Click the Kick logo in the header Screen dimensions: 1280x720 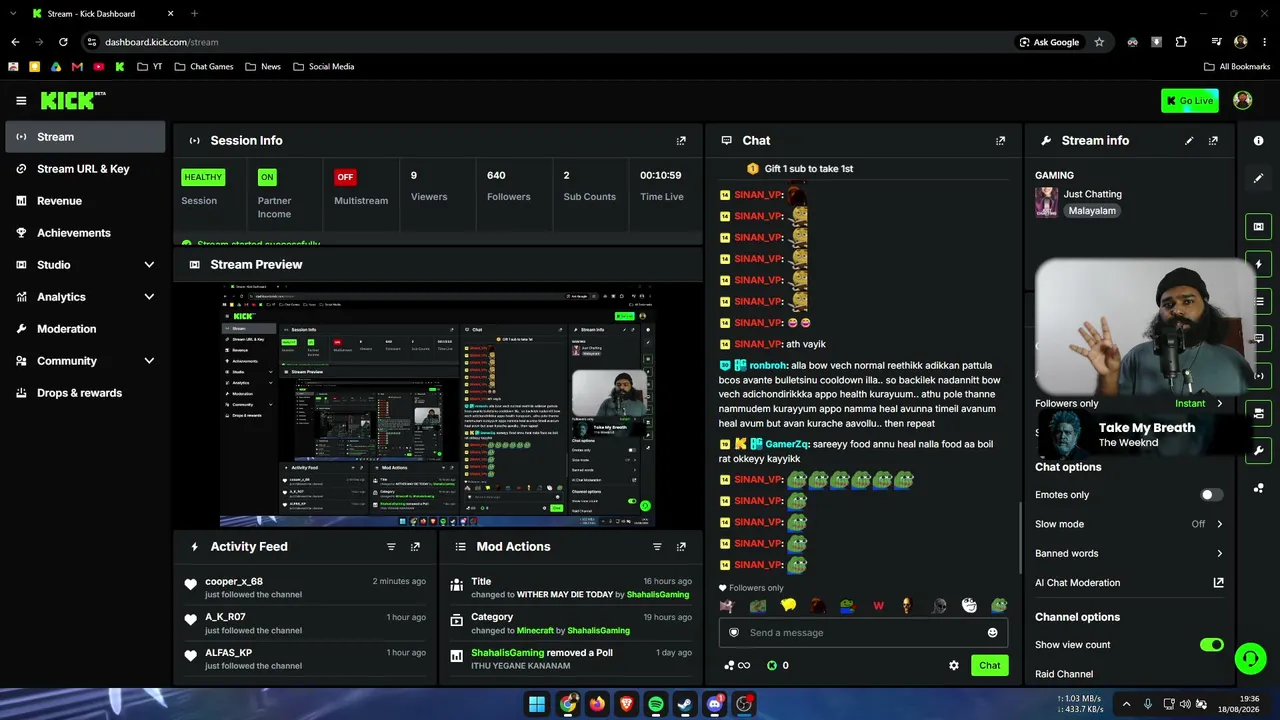point(72,100)
